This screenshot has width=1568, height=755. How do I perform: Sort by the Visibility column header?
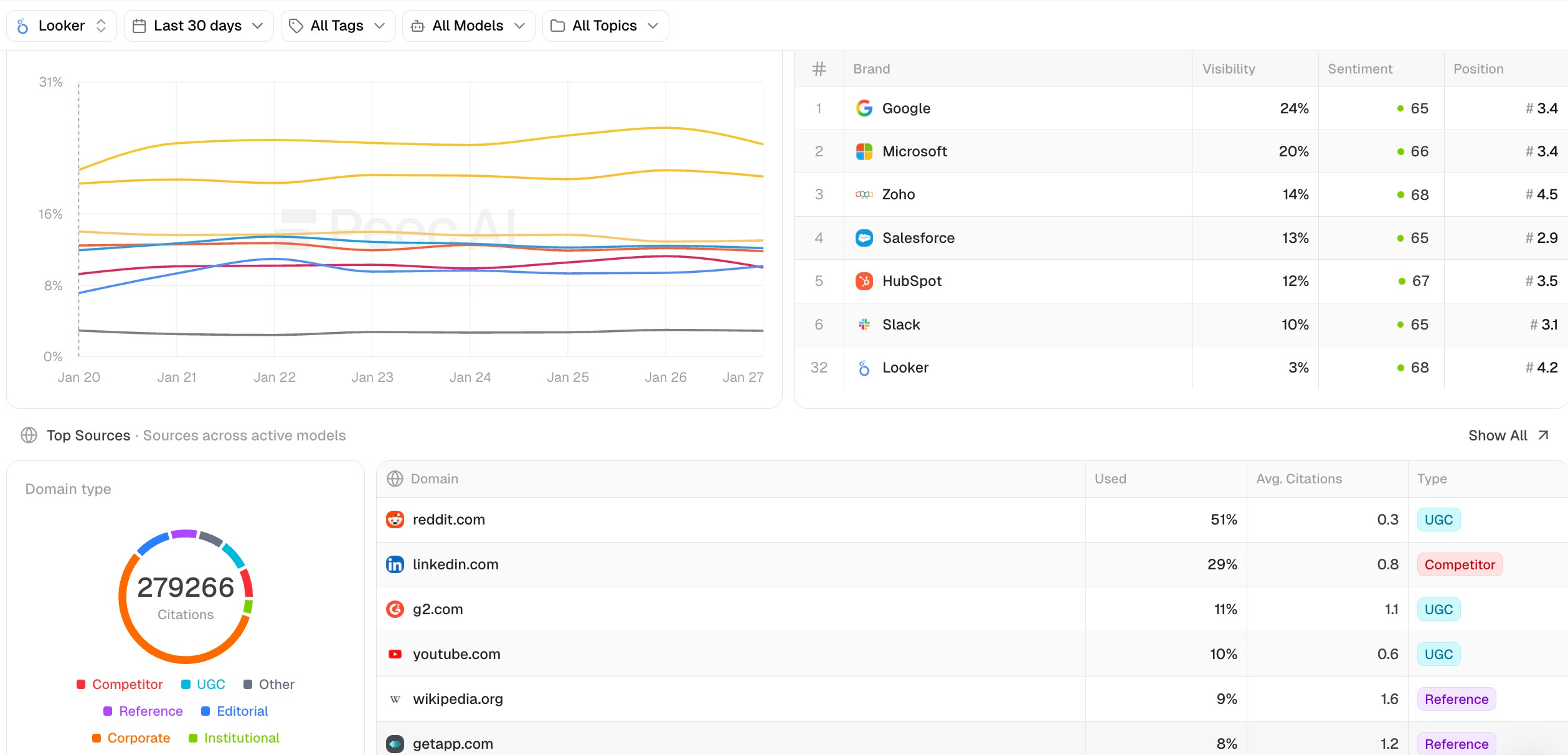point(1228,69)
